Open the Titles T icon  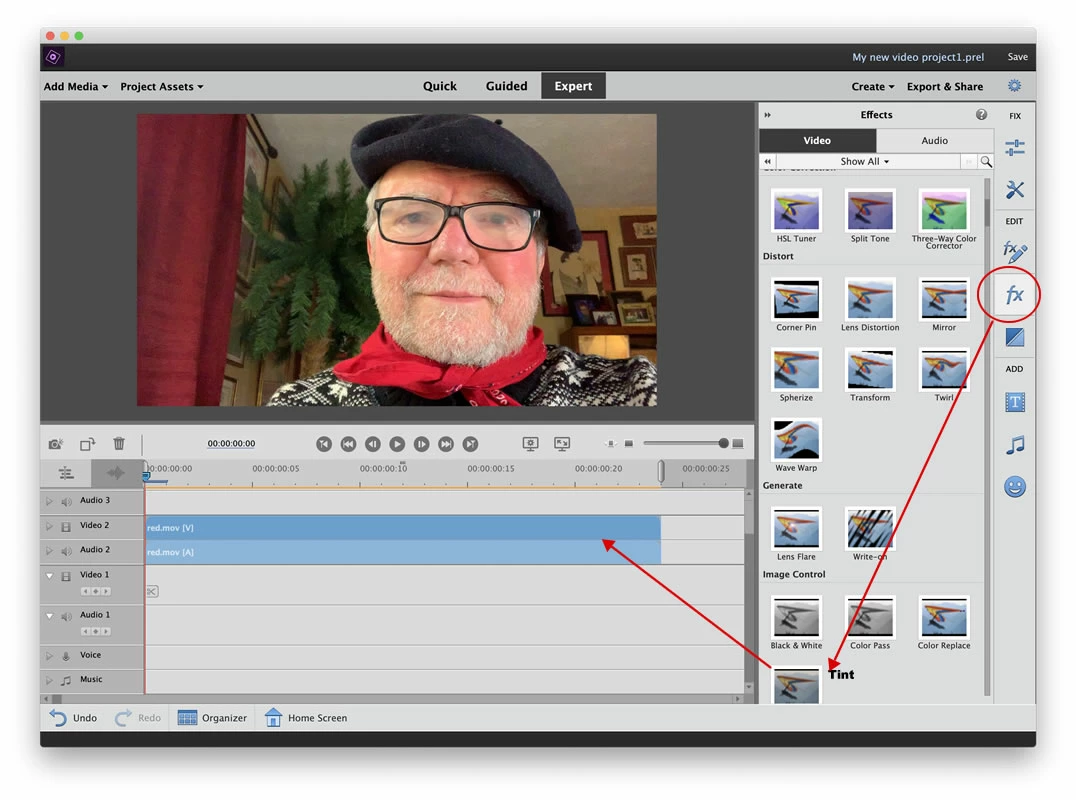pyautogui.click(x=1014, y=402)
